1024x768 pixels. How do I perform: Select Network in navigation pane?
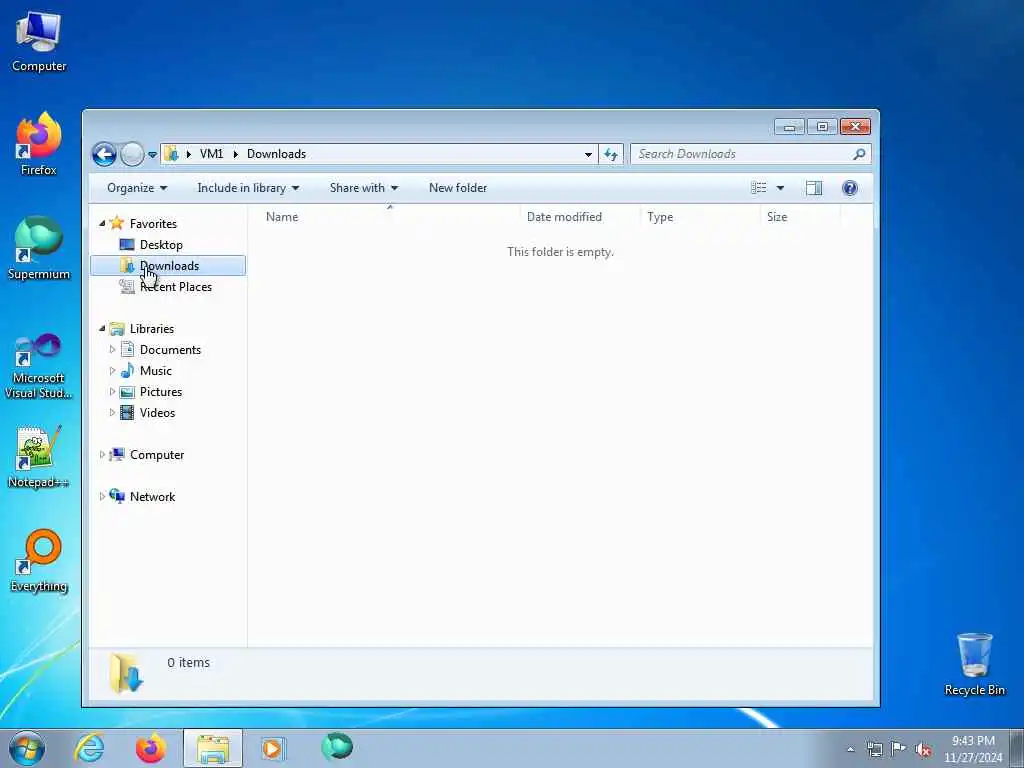[152, 496]
